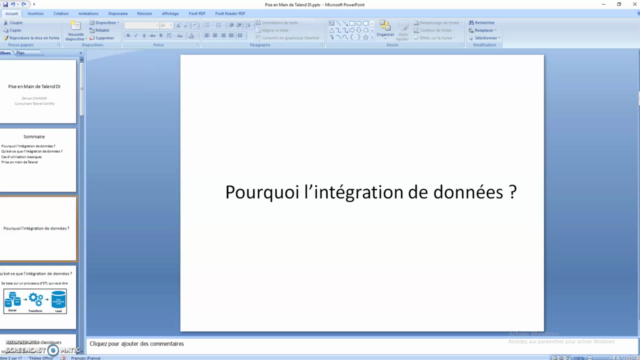Click Convertir en graphique SmartArt
Viewport: 640px width, 360px height.
click(x=289, y=38)
